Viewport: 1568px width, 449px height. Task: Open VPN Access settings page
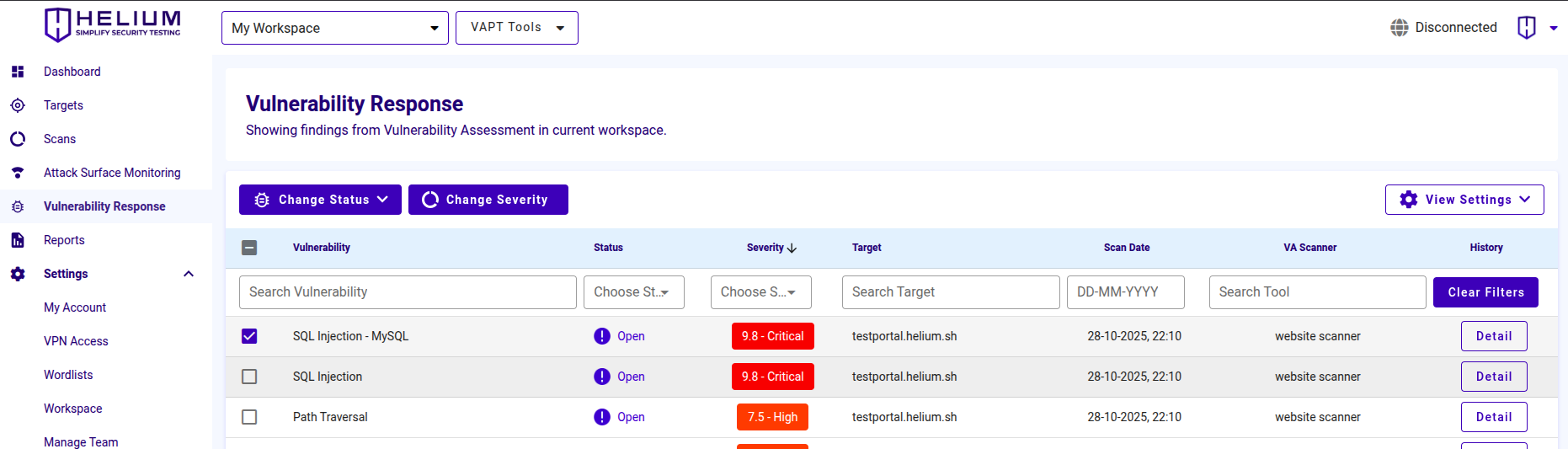[76, 341]
